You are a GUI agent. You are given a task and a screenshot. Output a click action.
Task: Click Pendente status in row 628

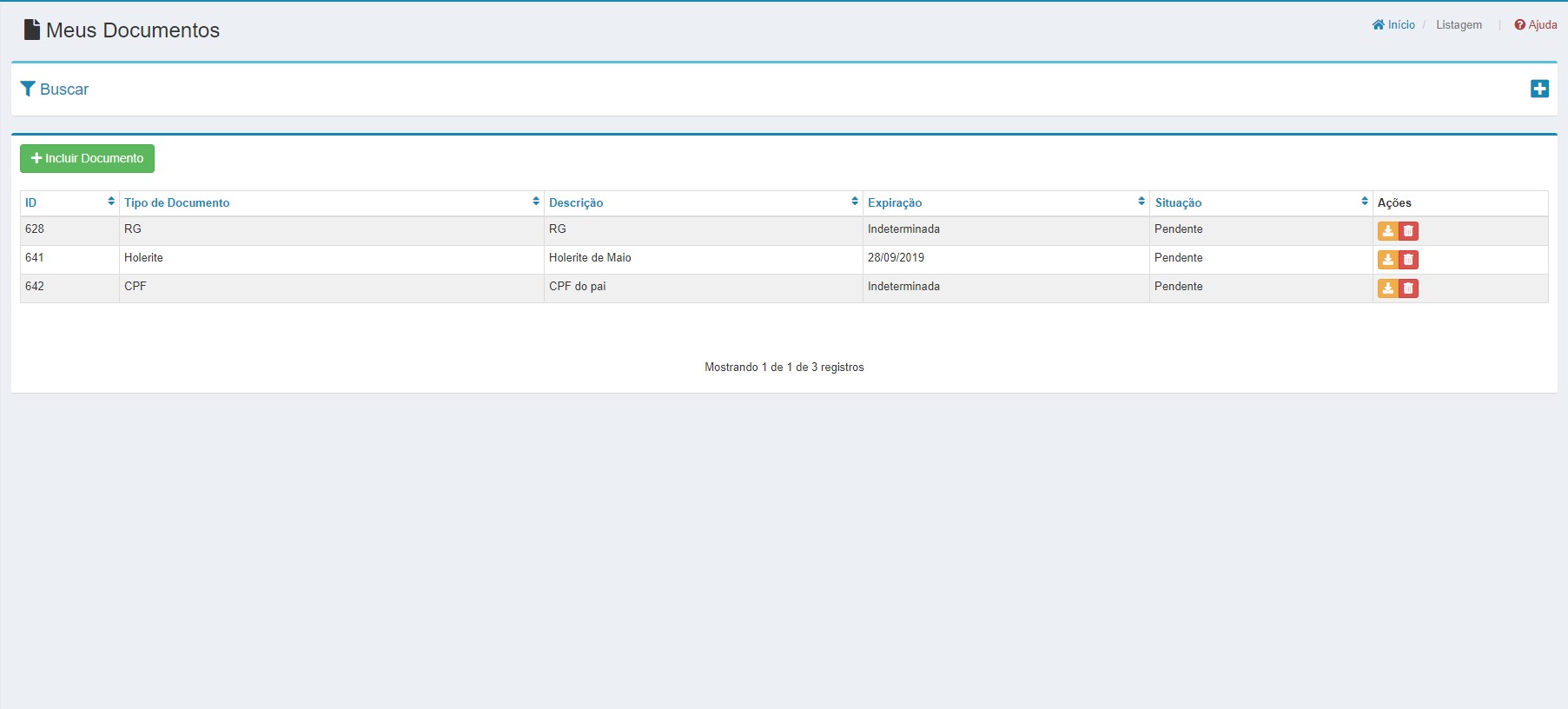(1179, 229)
